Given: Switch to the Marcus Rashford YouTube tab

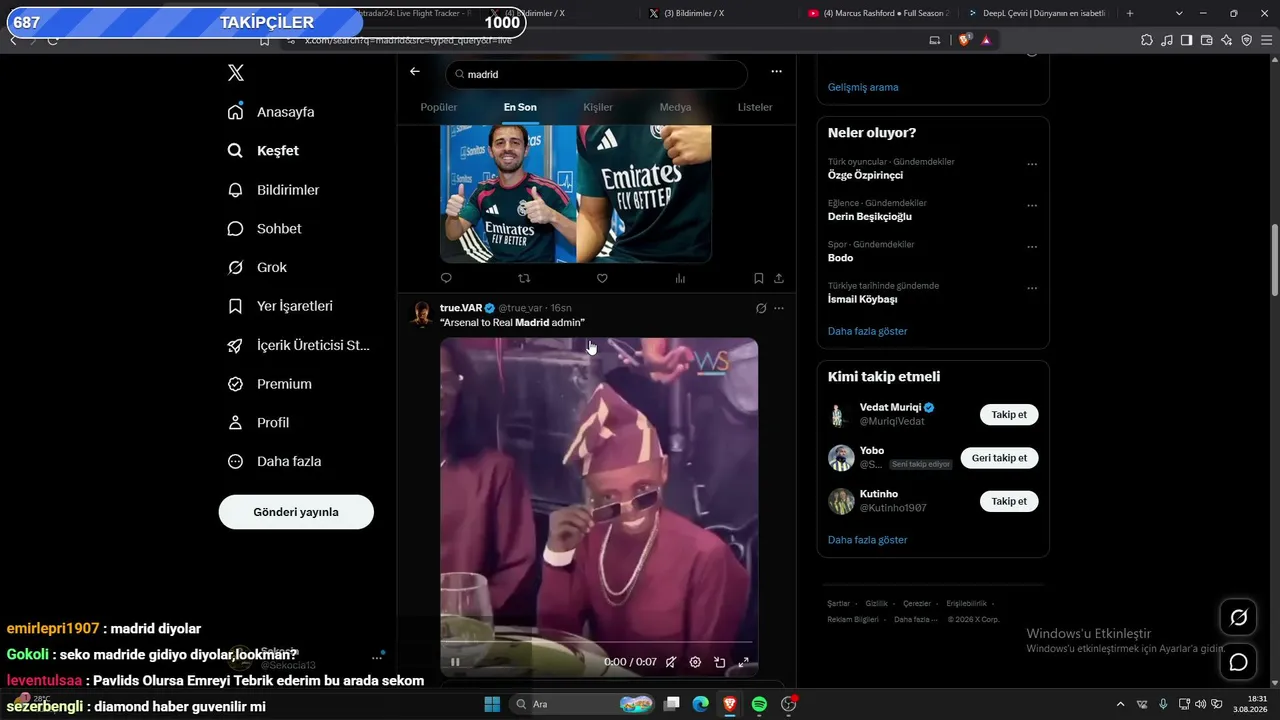Looking at the screenshot, I should tap(879, 13).
